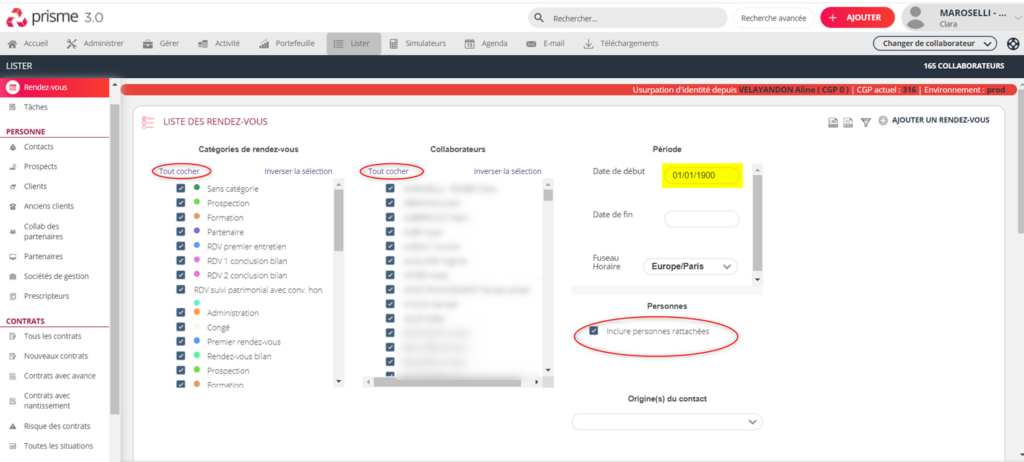Image resolution: width=1024 pixels, height=462 pixels.
Task: Click the first export document icon
Action: tap(832, 122)
